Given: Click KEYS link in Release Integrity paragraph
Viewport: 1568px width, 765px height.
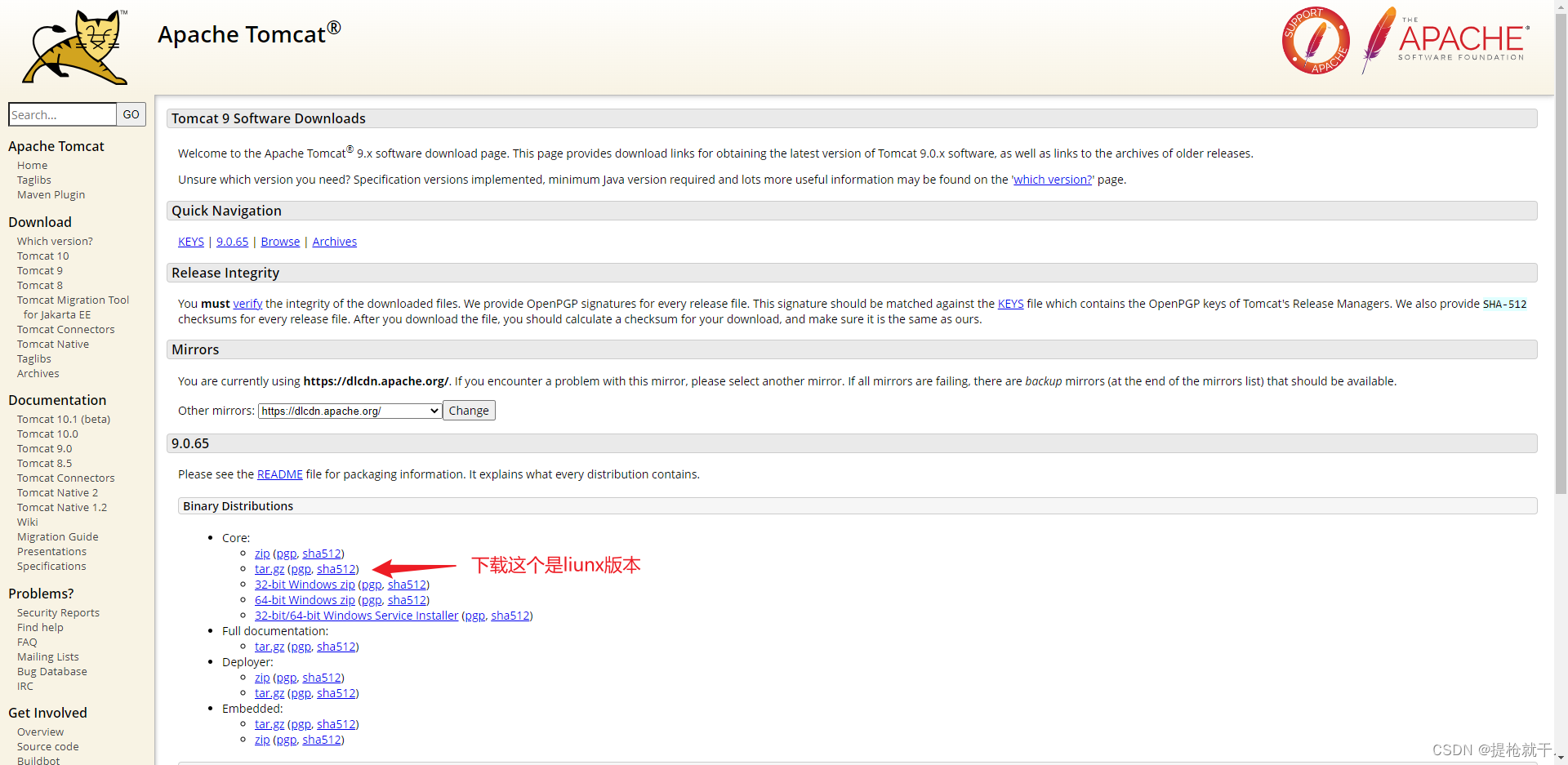Looking at the screenshot, I should coord(1010,304).
